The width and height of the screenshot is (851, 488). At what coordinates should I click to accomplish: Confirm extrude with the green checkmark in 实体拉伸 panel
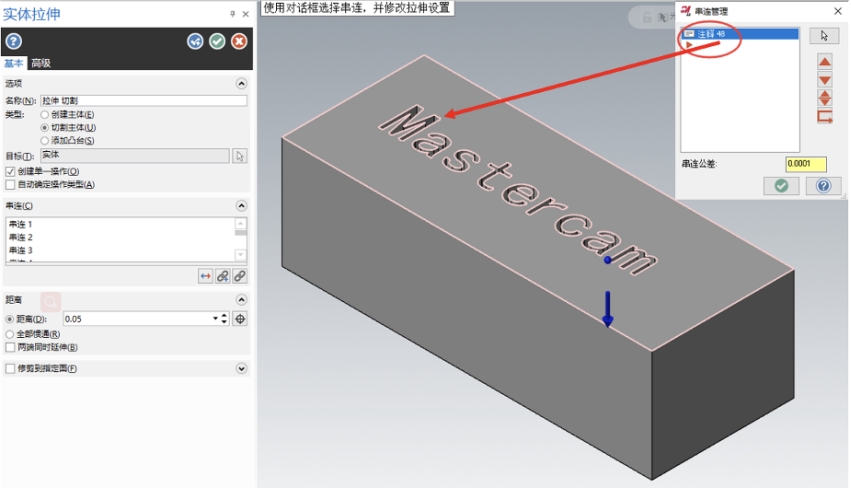tap(218, 41)
